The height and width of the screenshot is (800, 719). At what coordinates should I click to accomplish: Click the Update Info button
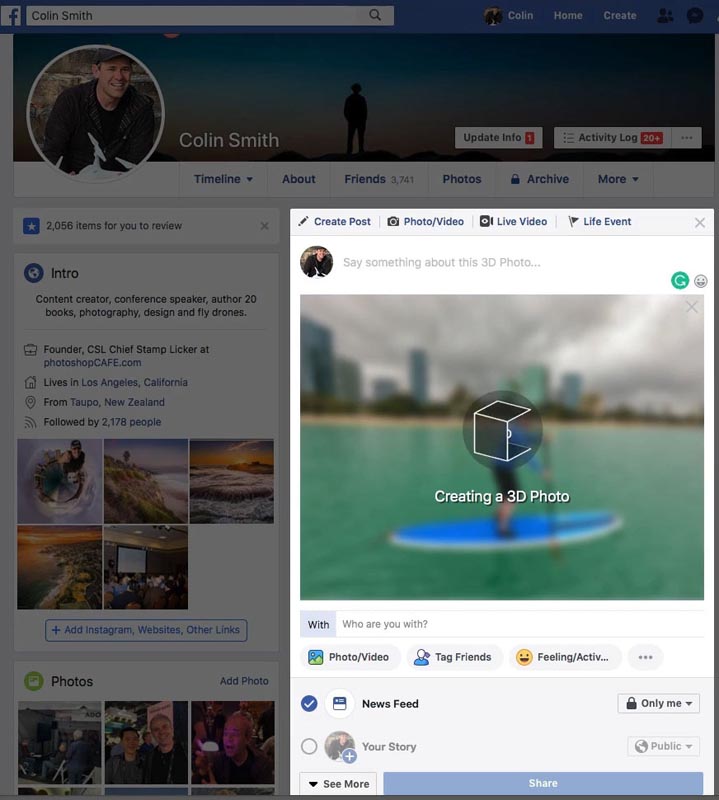coord(499,138)
